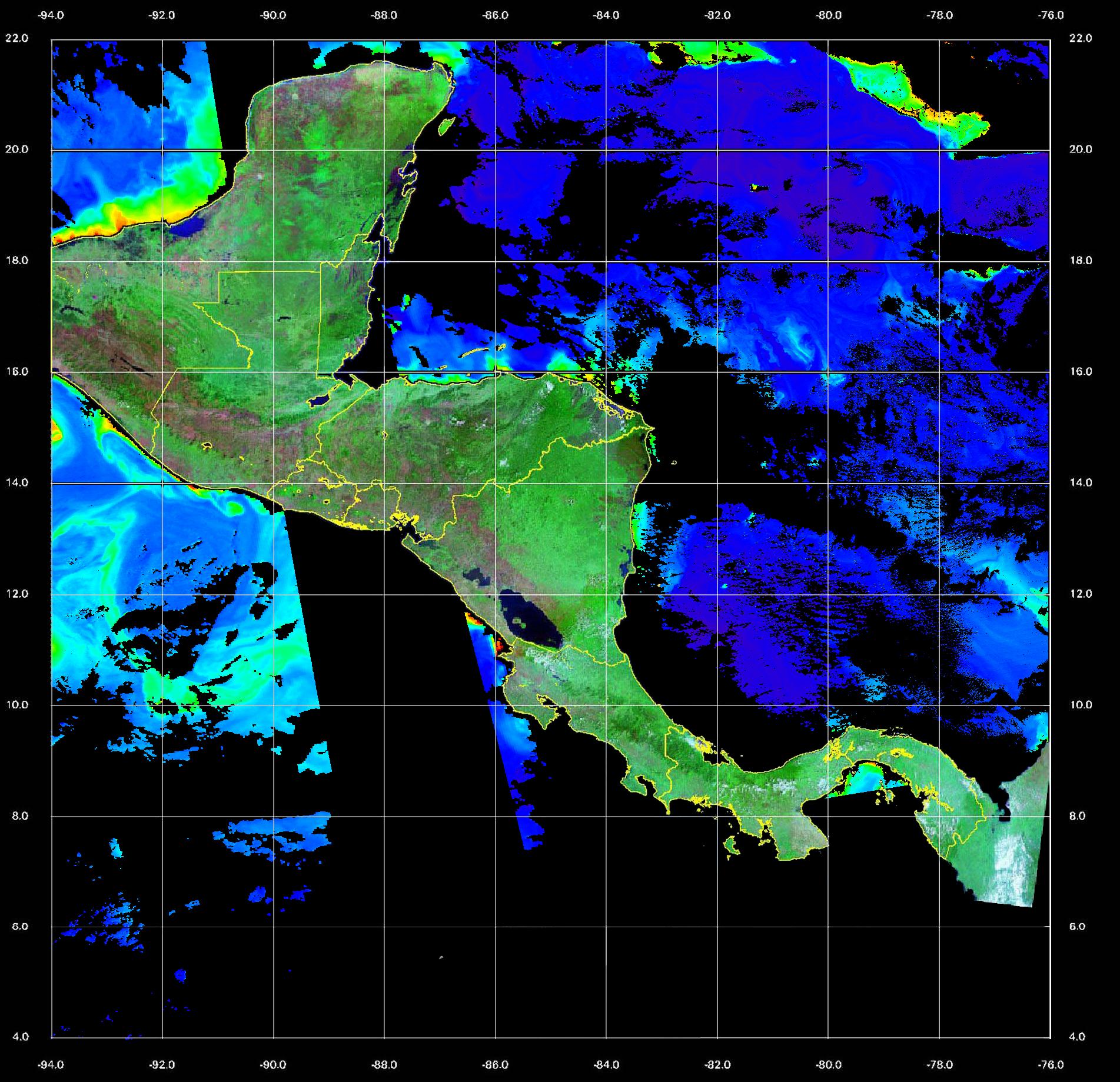The width and height of the screenshot is (1120, 1082).
Task: Click the left latitude label 22.0
Action: coord(16,38)
